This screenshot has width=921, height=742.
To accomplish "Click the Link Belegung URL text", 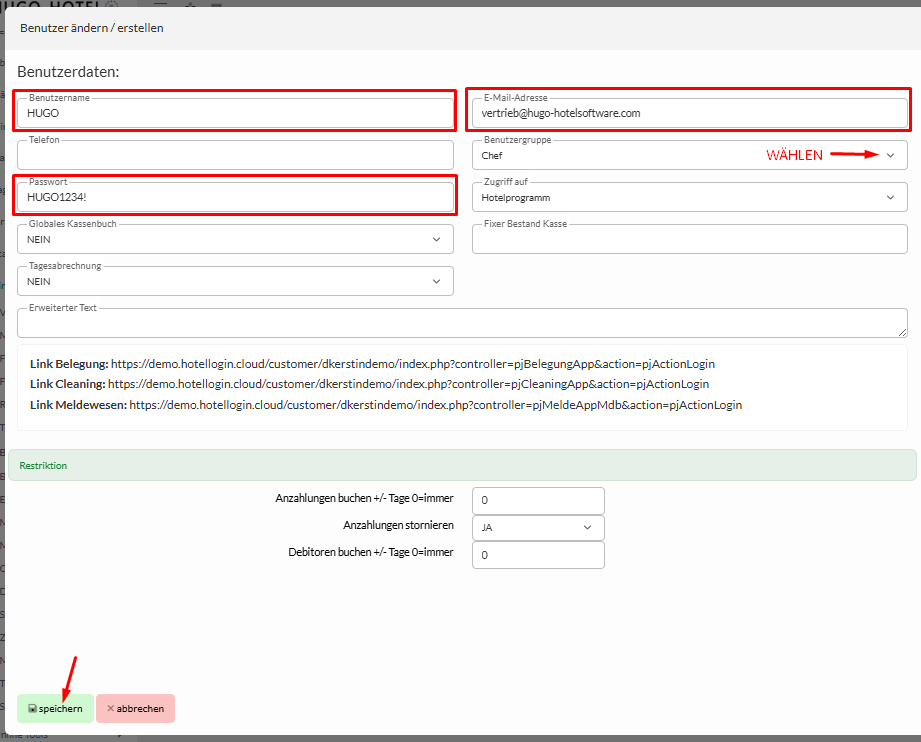I will point(412,364).
